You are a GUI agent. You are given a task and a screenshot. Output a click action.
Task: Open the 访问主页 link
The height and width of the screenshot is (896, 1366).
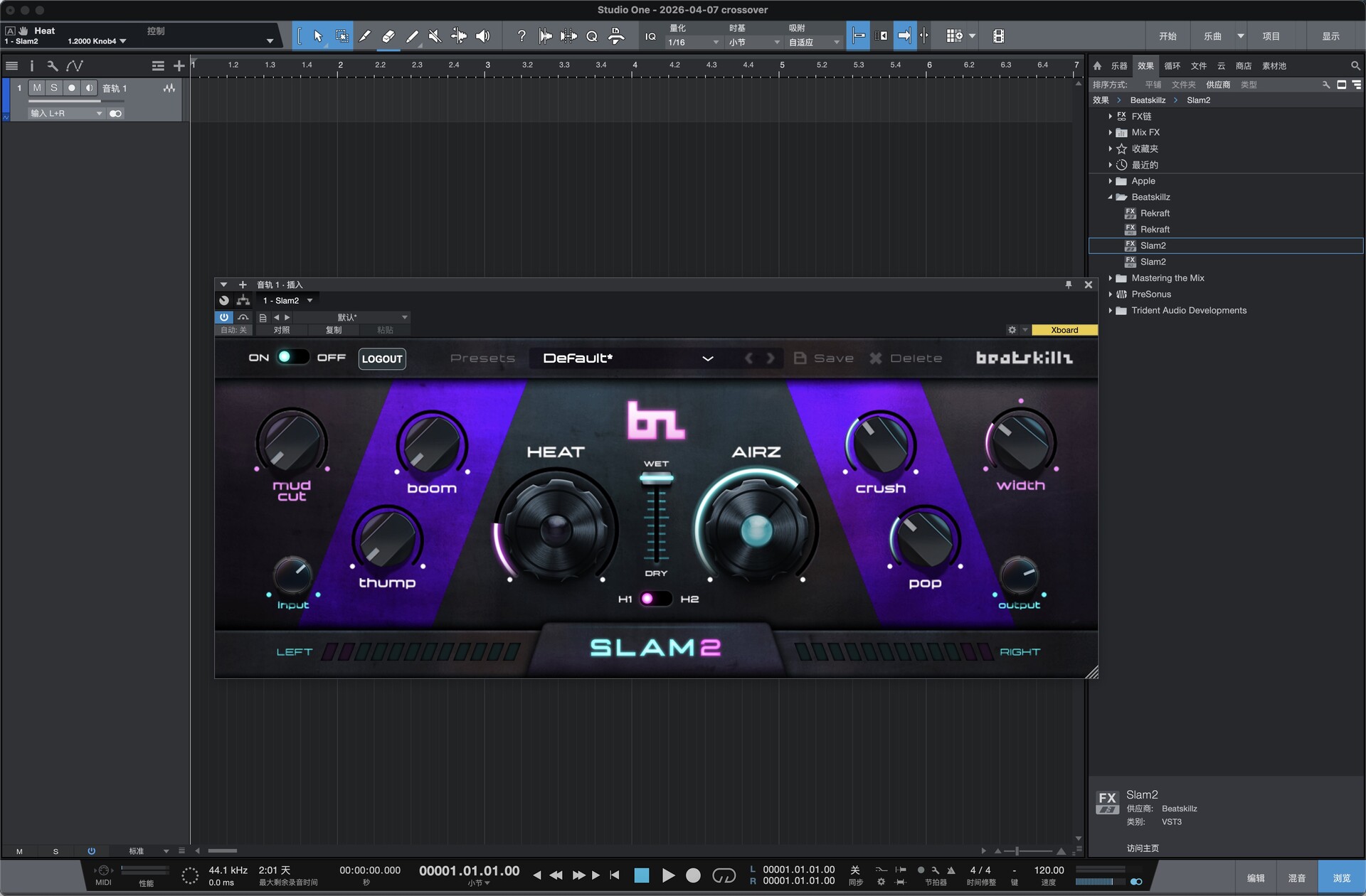(1143, 848)
